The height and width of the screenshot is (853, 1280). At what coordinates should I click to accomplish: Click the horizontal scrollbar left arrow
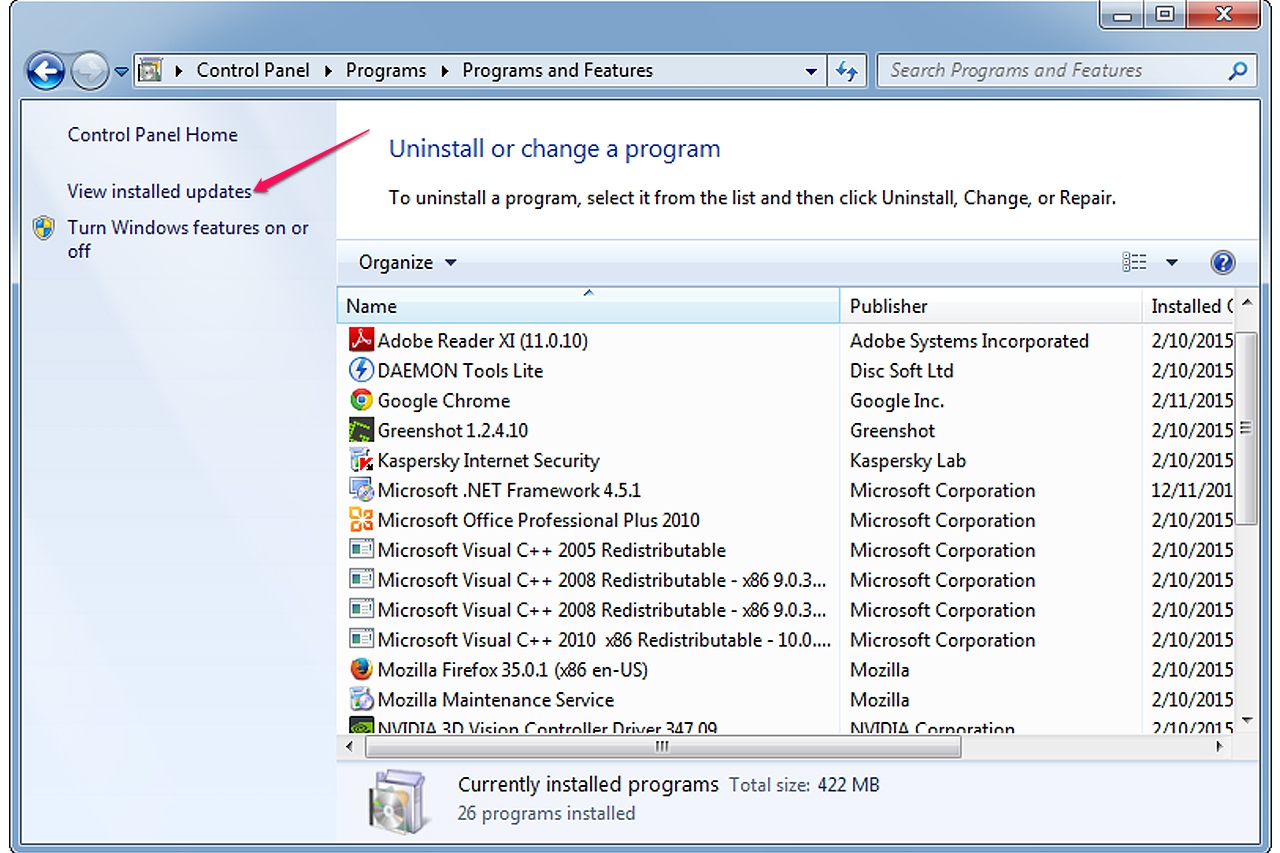point(350,747)
